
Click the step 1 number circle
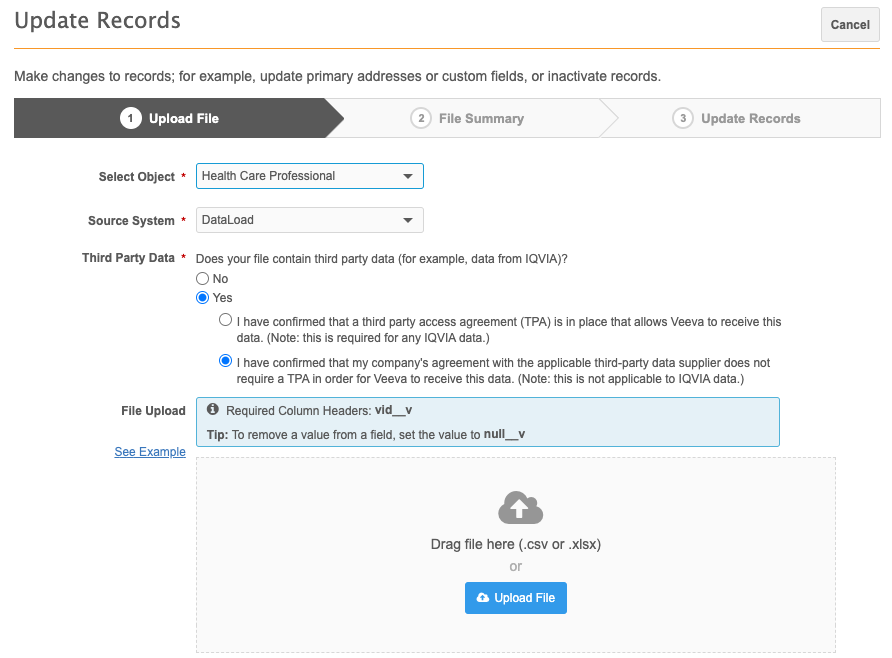[130, 118]
